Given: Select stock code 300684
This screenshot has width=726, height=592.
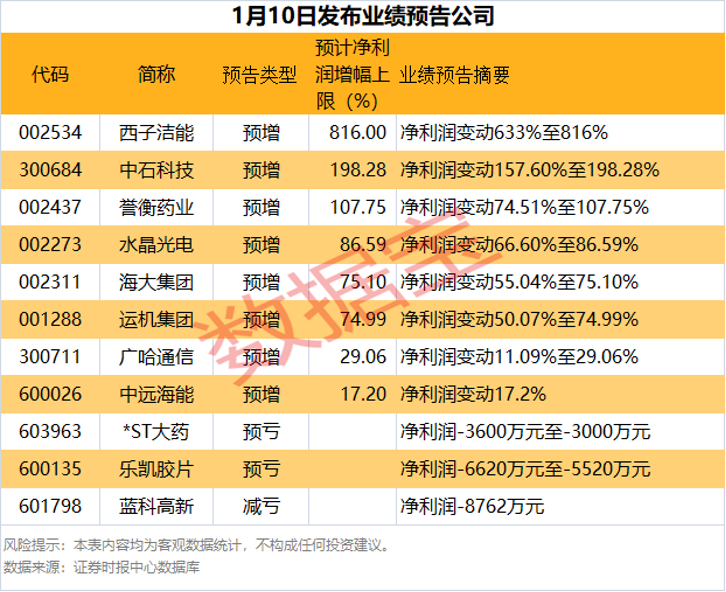Looking at the screenshot, I should pos(50,170).
